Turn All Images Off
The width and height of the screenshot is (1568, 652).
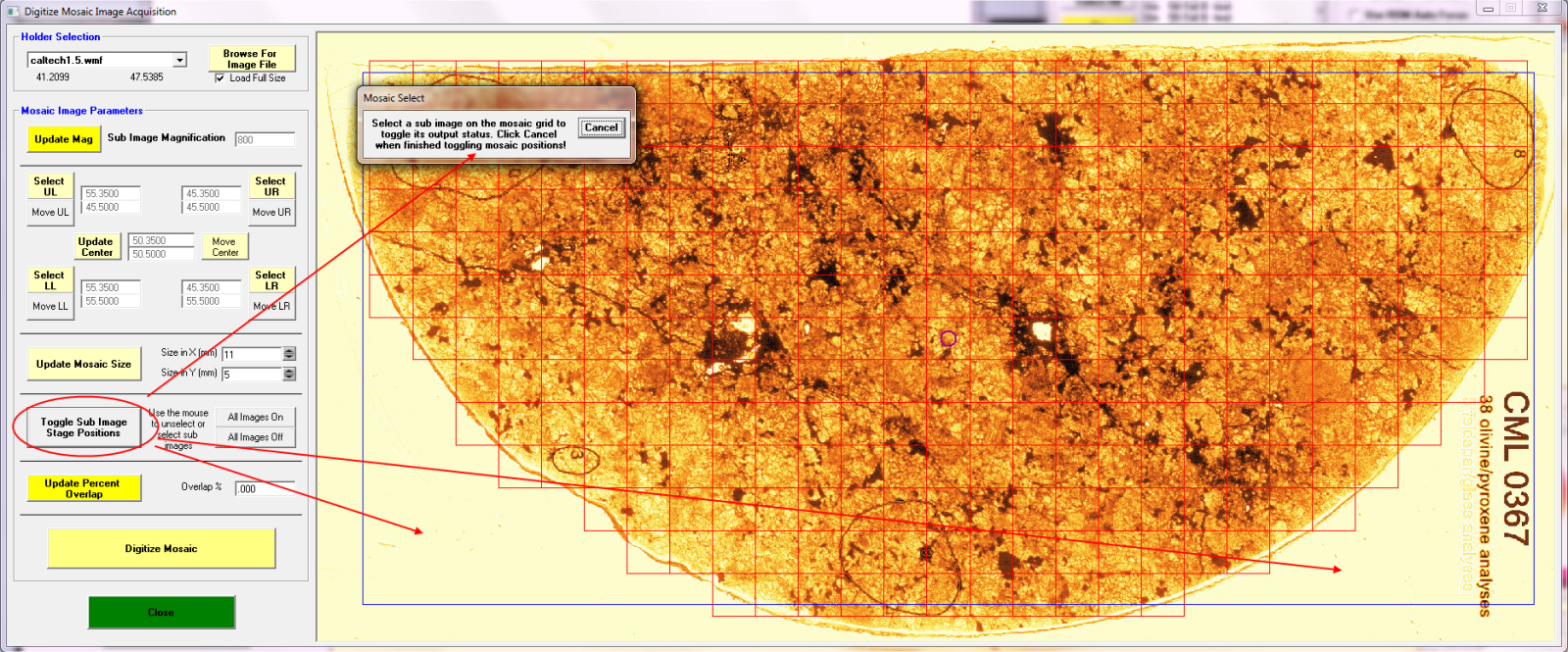tap(255, 437)
